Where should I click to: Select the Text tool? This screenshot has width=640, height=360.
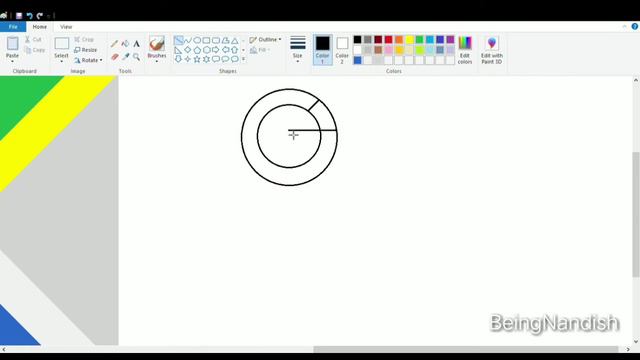click(136, 44)
